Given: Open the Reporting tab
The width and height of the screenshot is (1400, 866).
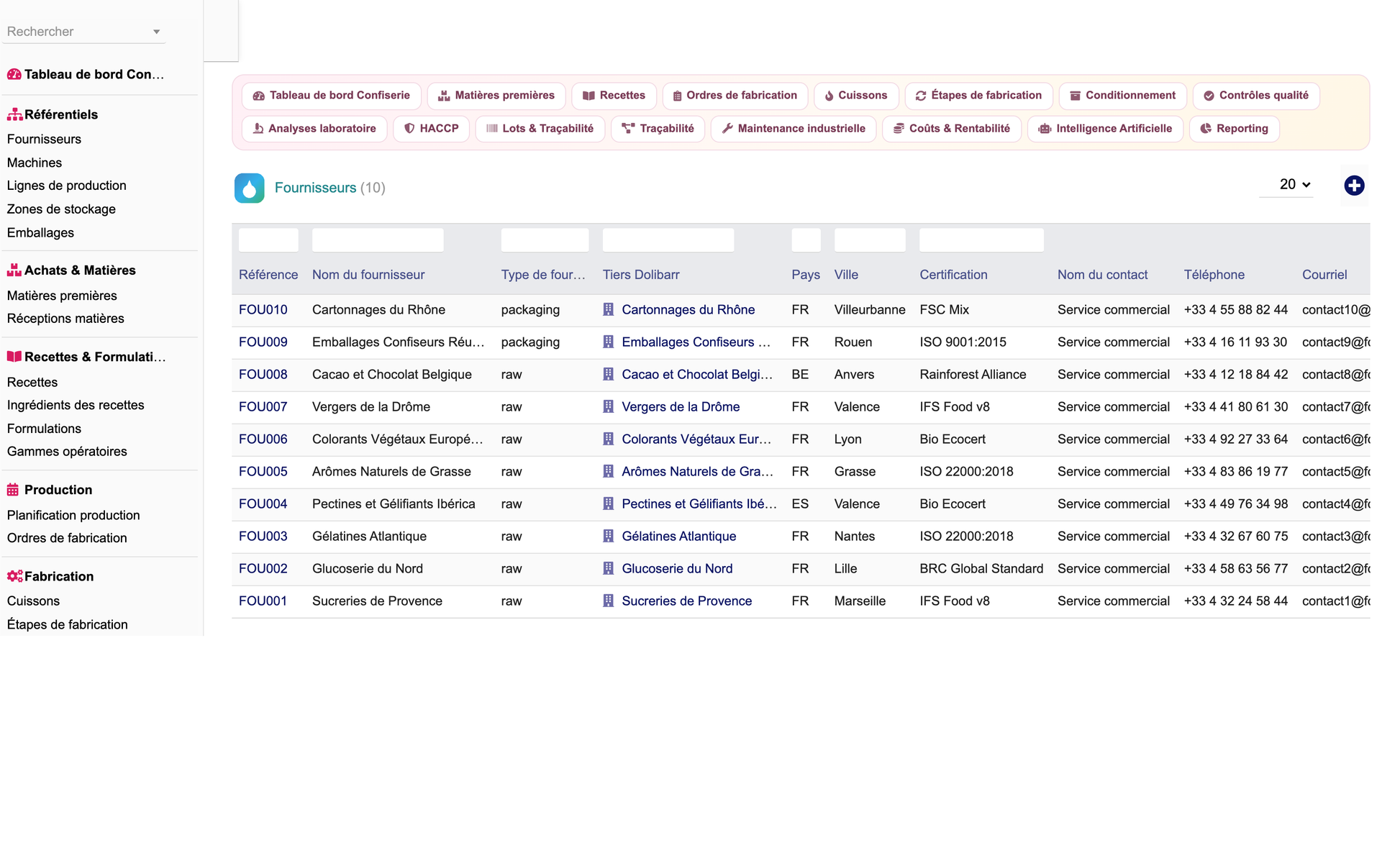Looking at the screenshot, I should tap(1235, 129).
